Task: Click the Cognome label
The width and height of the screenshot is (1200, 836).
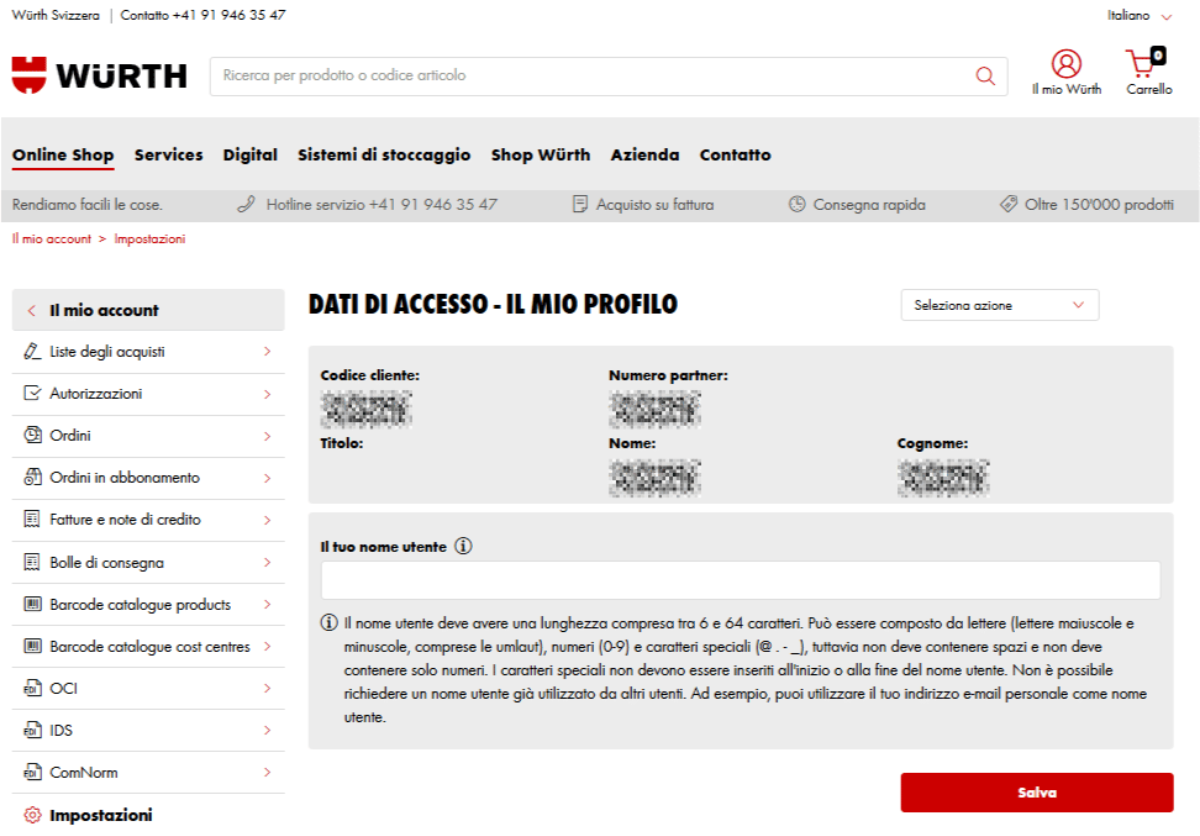Action: pos(932,443)
